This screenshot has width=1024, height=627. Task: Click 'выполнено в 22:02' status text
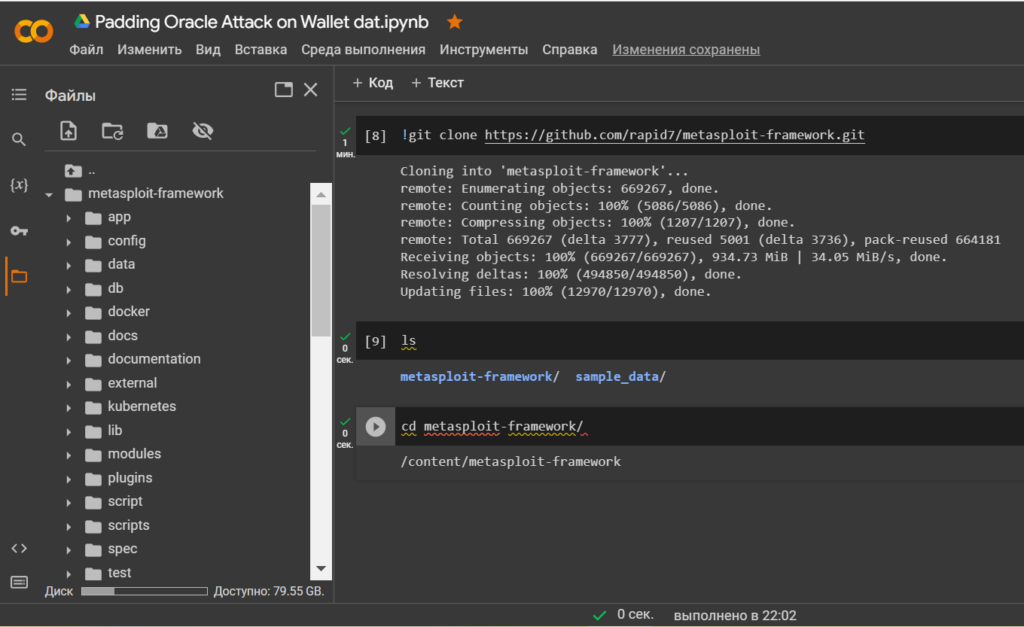click(x=735, y=615)
